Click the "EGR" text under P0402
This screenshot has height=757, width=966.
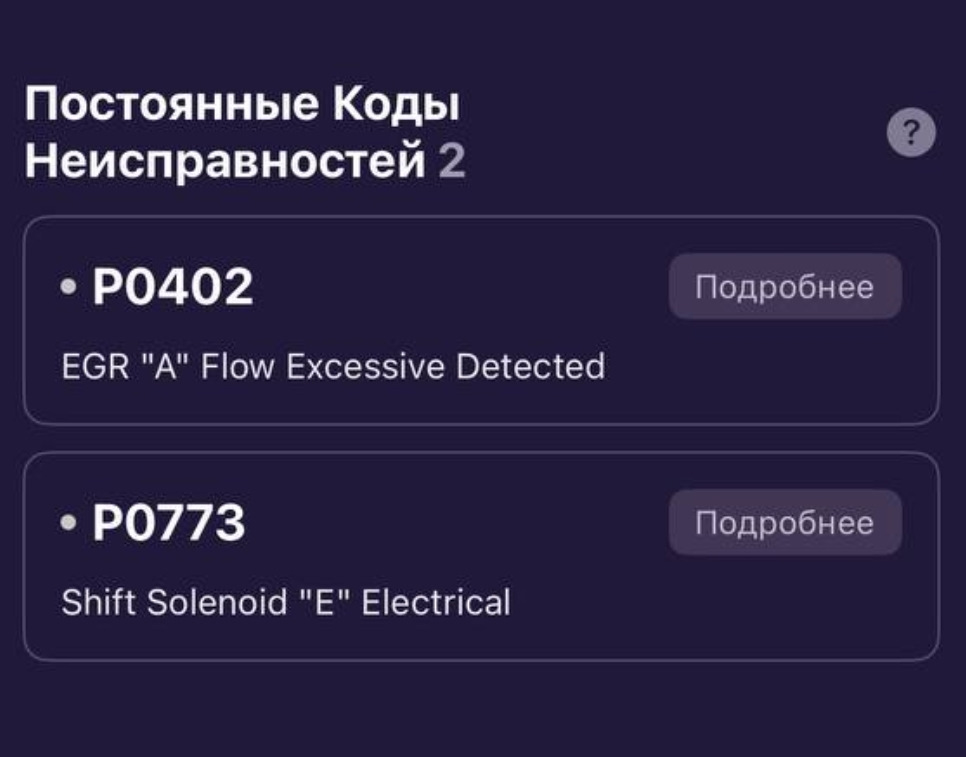point(90,367)
